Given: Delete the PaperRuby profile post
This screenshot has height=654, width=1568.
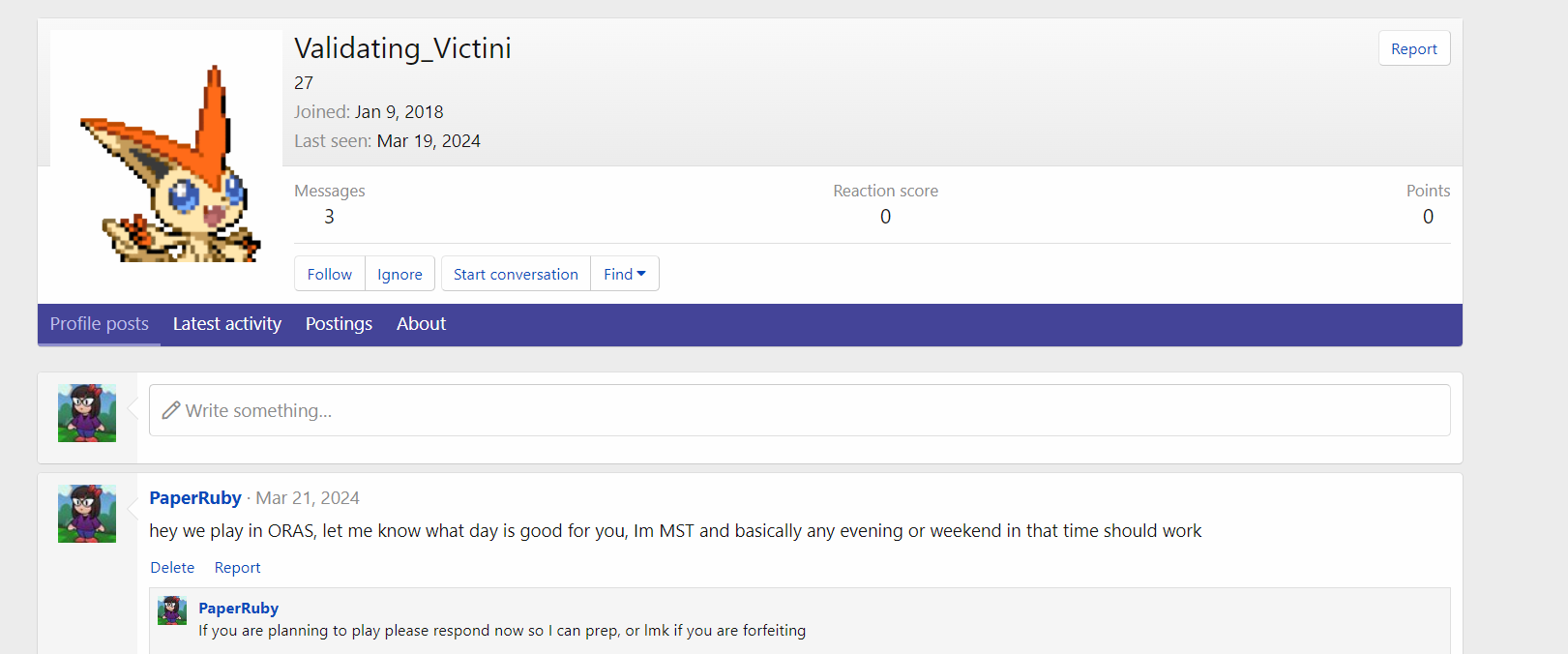Looking at the screenshot, I should tap(172, 568).
